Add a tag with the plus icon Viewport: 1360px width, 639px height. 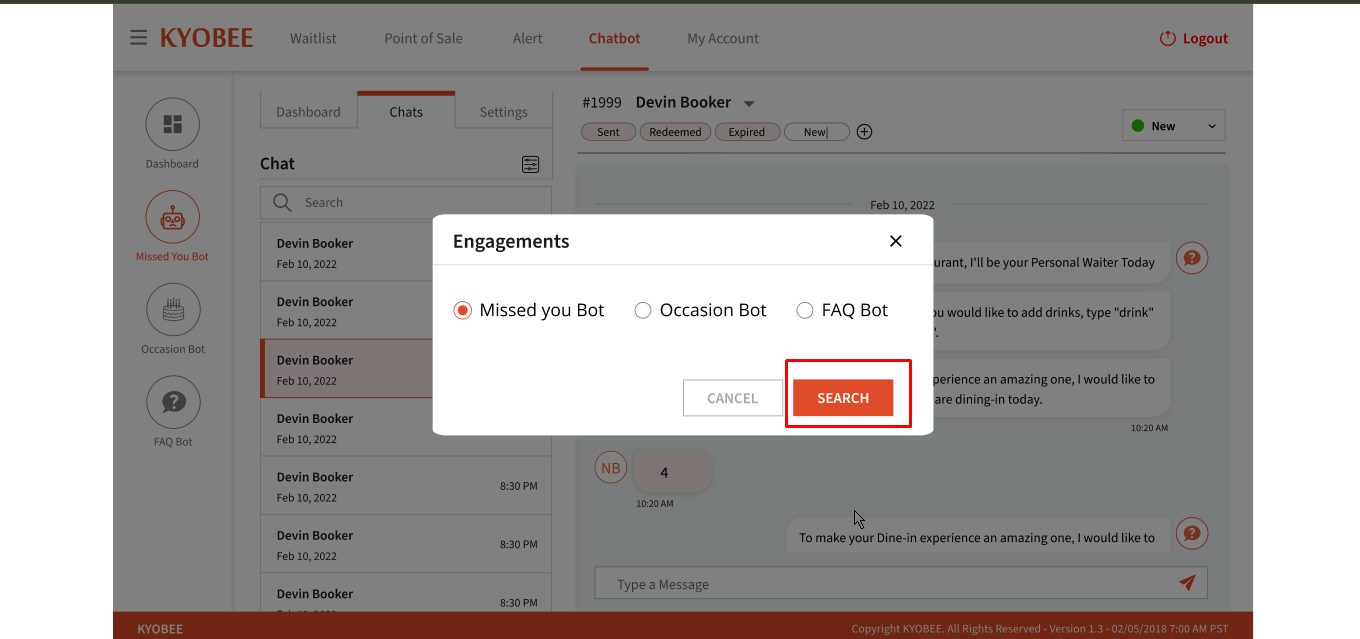coord(865,132)
